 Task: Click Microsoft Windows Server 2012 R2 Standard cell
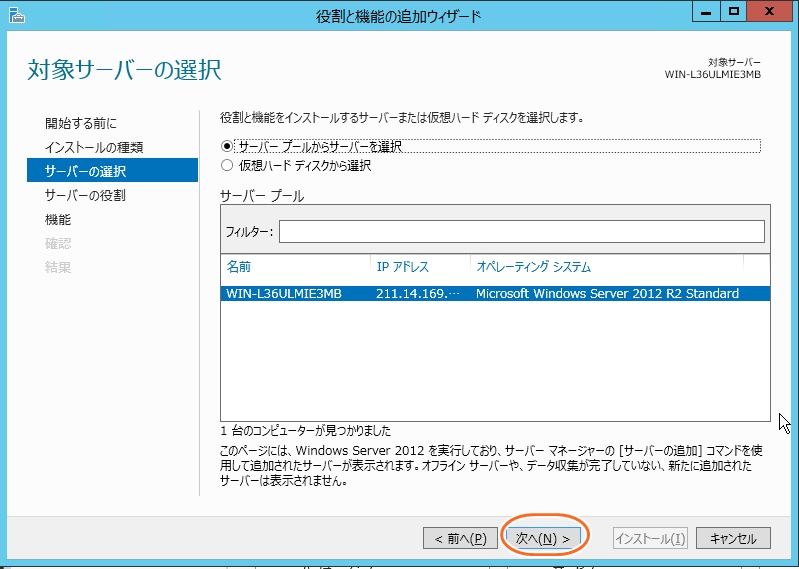click(x=607, y=293)
